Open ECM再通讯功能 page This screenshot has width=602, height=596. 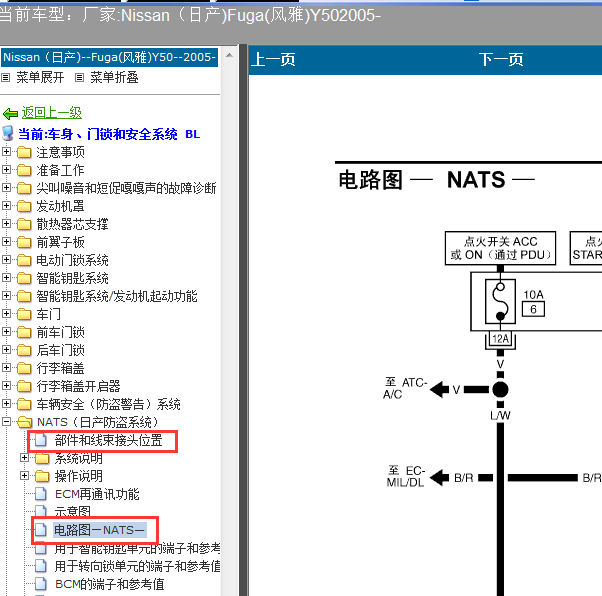97,494
